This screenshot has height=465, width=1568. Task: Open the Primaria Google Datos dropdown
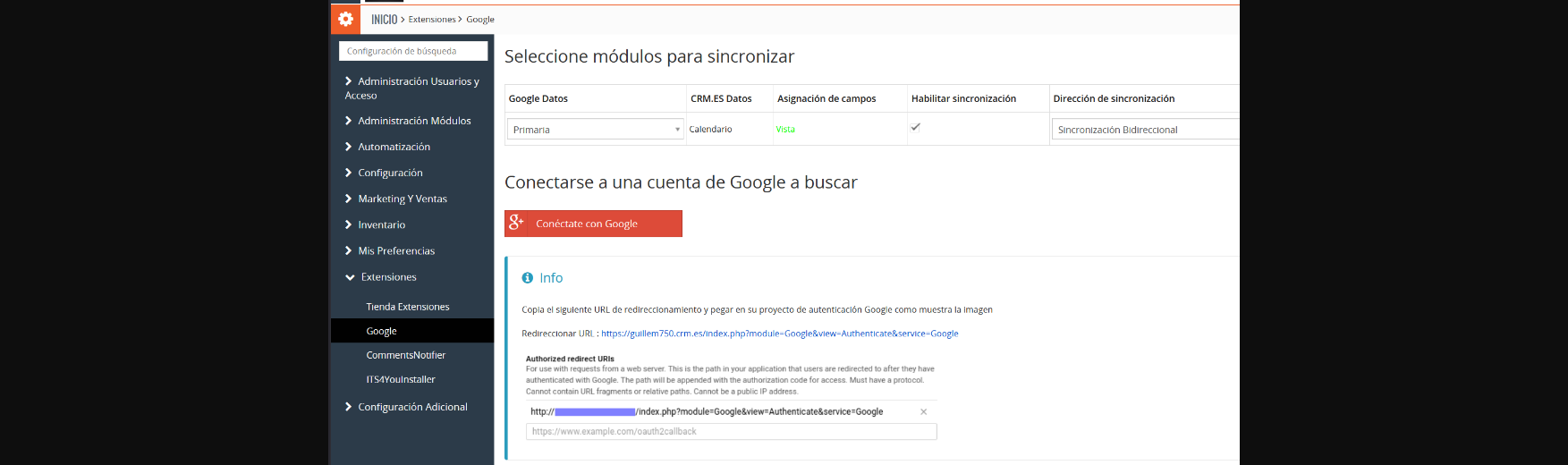tap(595, 130)
